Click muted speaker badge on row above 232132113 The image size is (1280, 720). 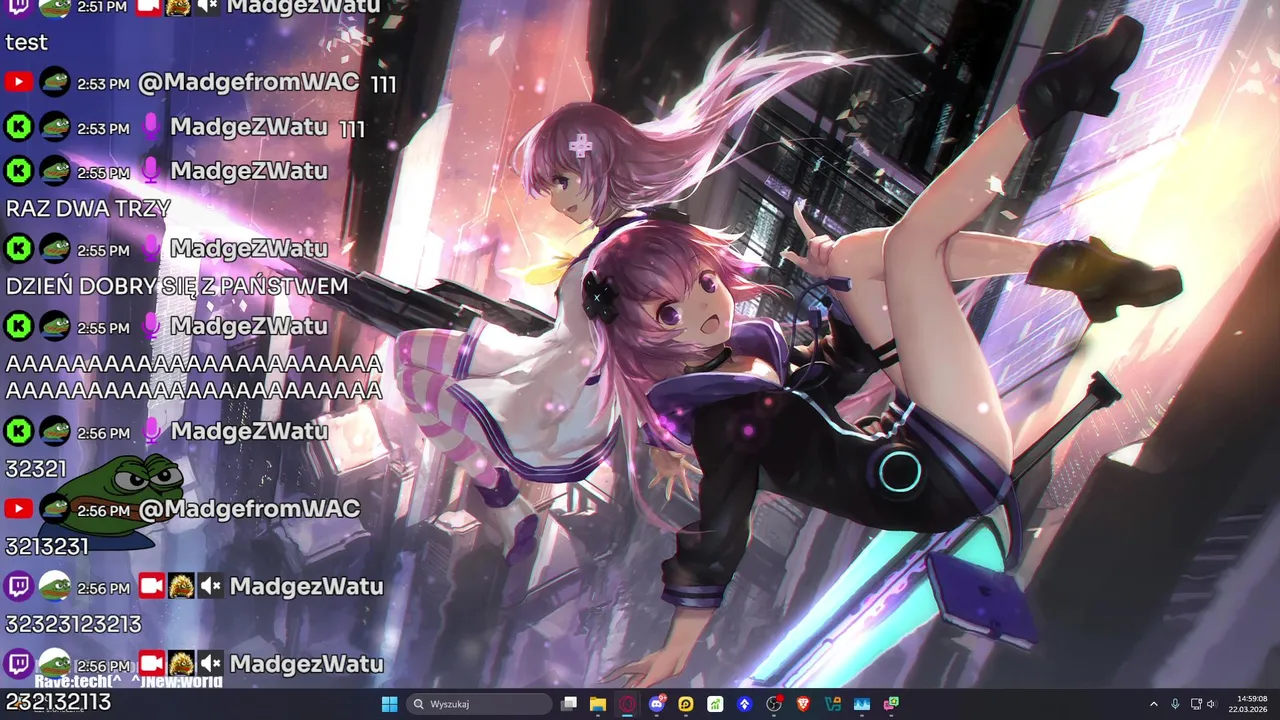click(209, 664)
